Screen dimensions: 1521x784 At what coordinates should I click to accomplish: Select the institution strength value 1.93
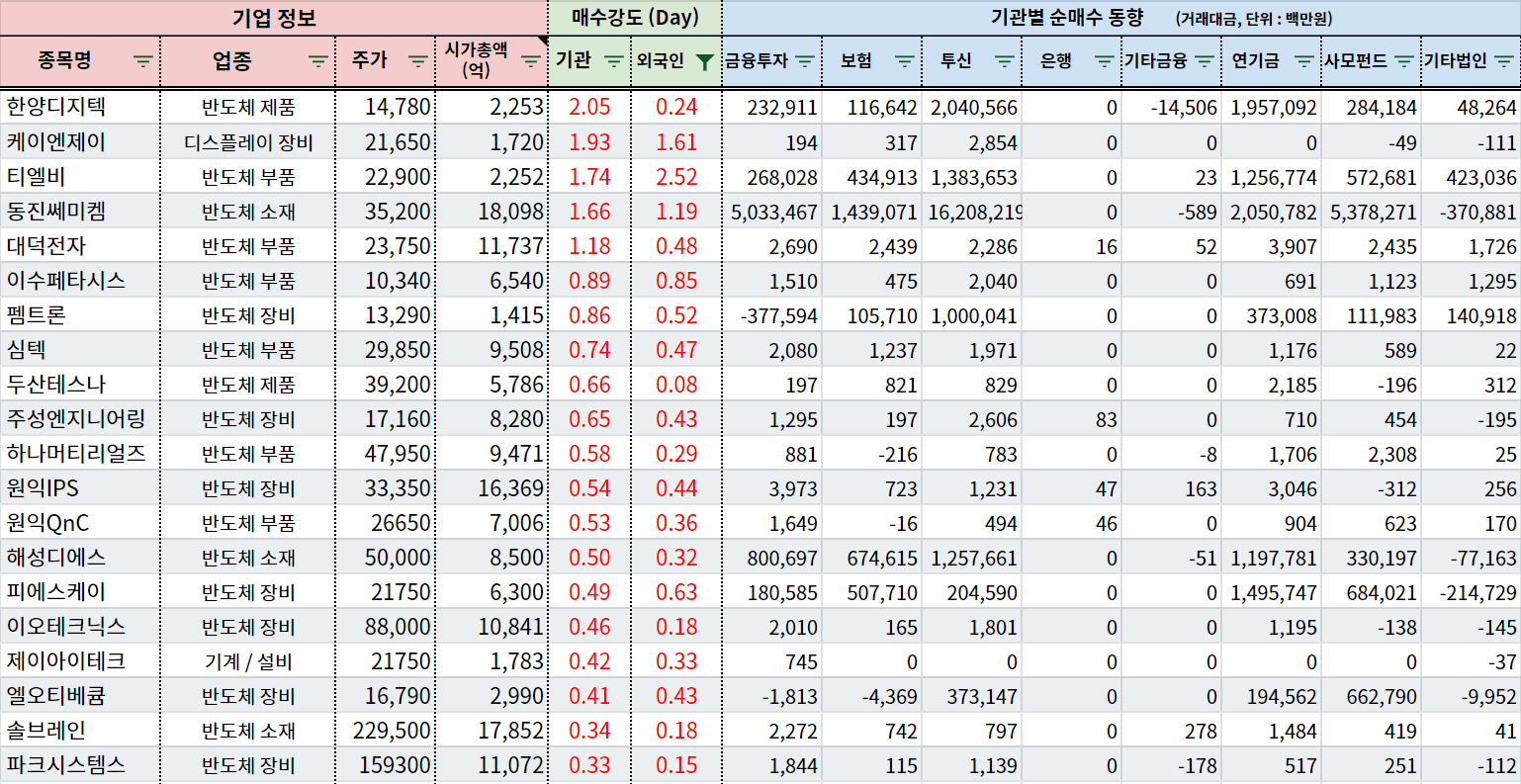click(x=589, y=141)
